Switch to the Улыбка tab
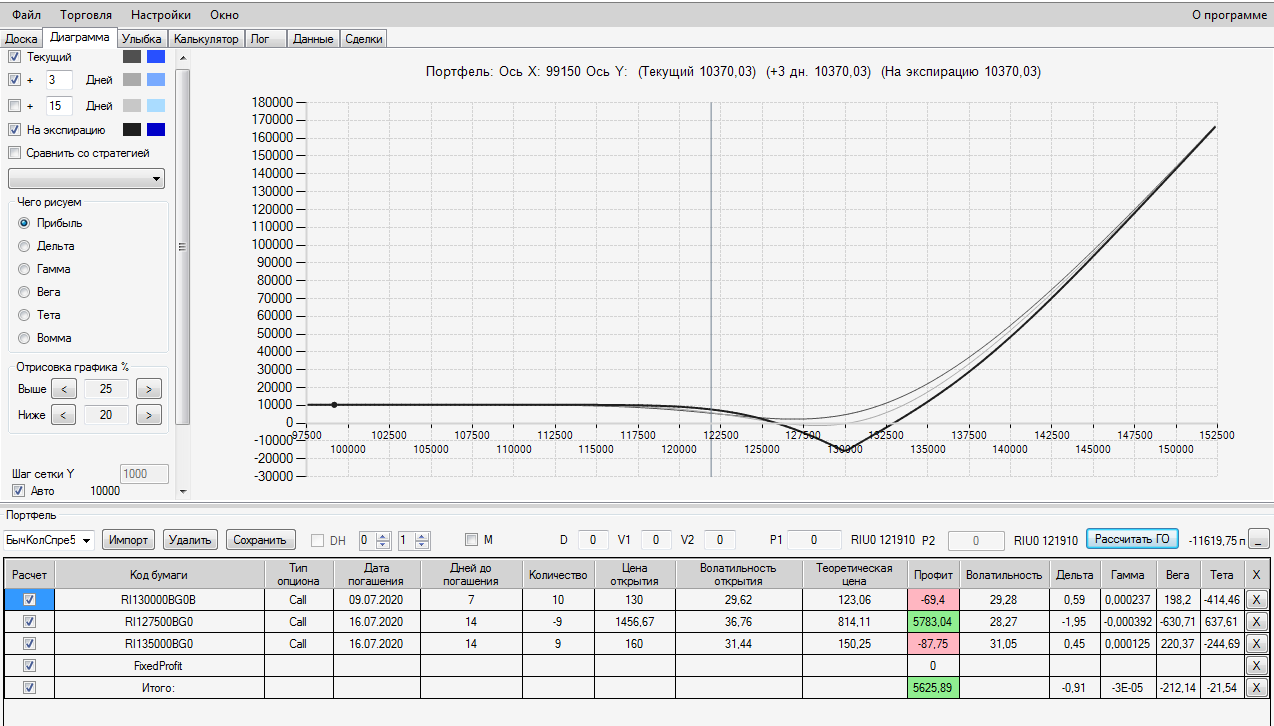1274x726 pixels. point(141,39)
